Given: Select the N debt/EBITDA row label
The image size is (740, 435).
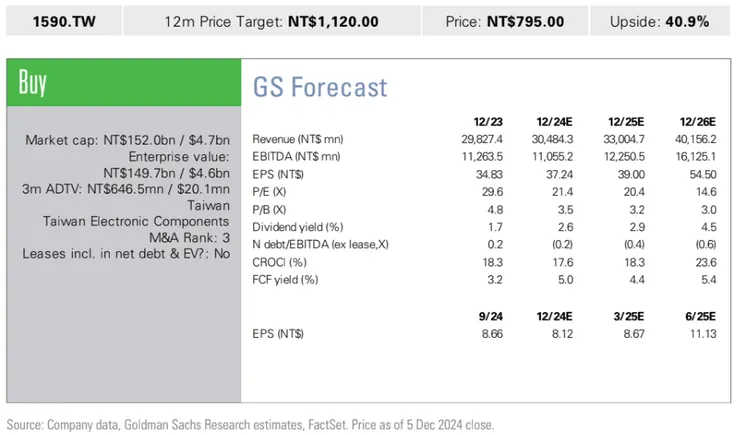Looking at the screenshot, I should pos(320,244).
